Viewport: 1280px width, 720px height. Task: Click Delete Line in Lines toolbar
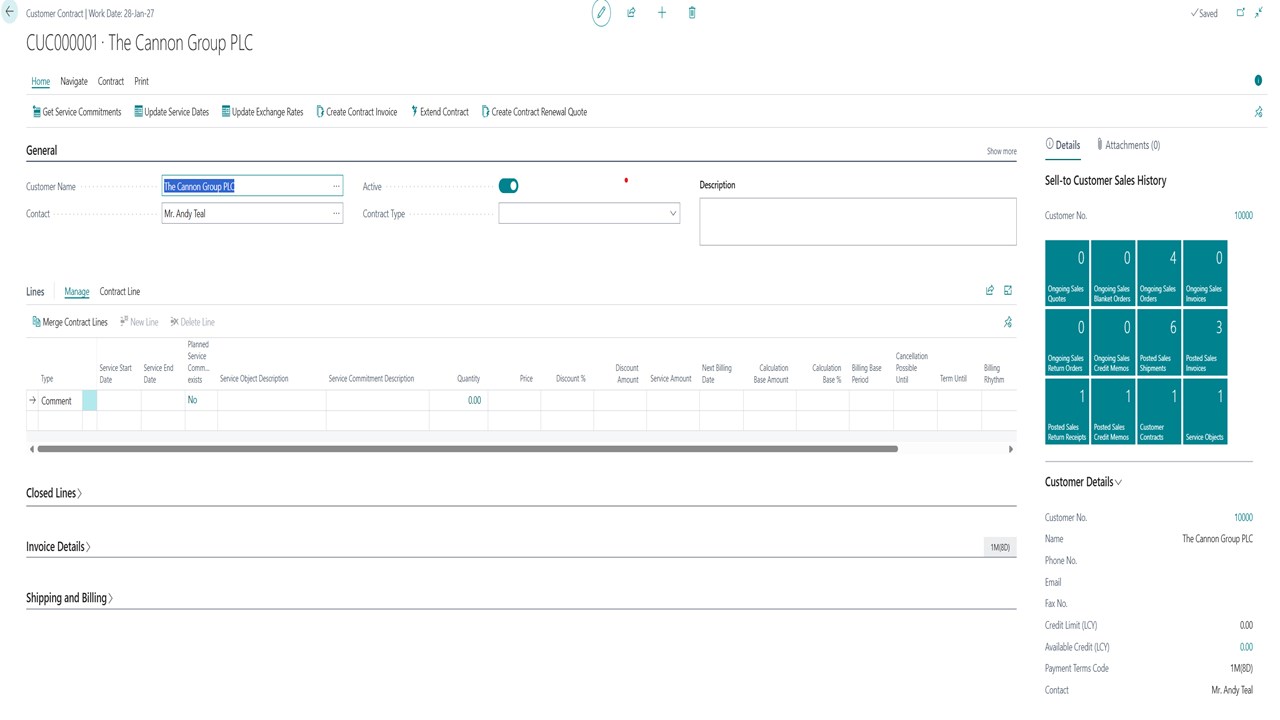point(193,322)
